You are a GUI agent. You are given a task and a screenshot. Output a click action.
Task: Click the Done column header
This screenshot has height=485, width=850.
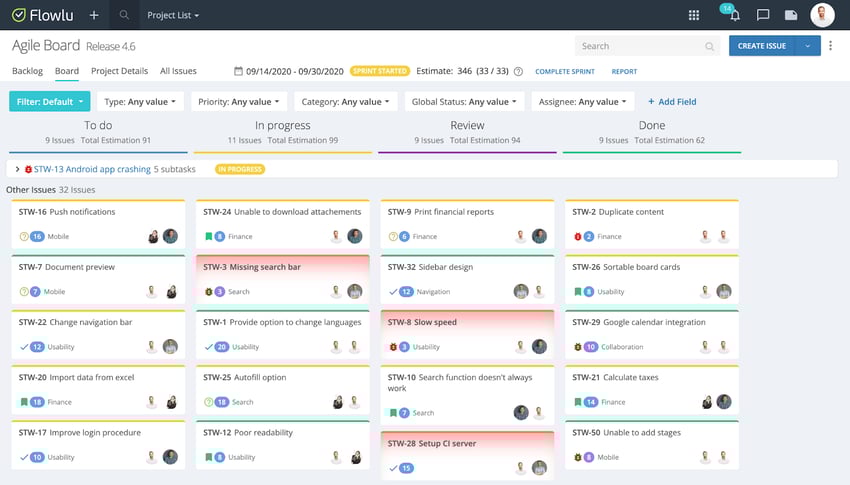pyautogui.click(x=652, y=125)
